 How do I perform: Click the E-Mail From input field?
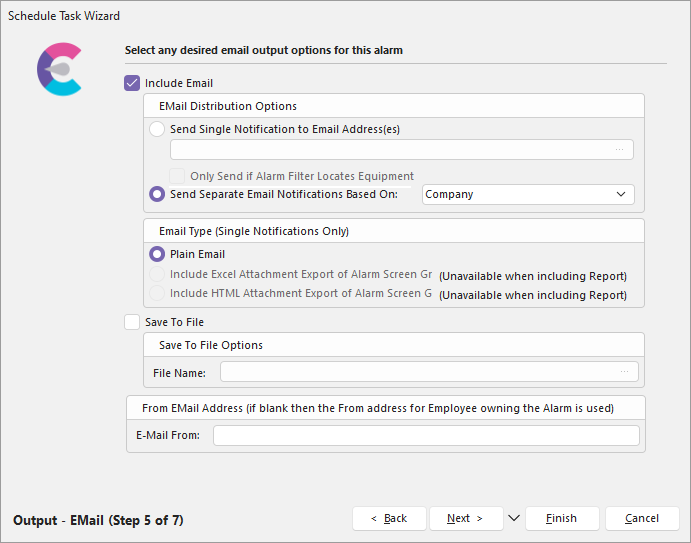pos(425,435)
